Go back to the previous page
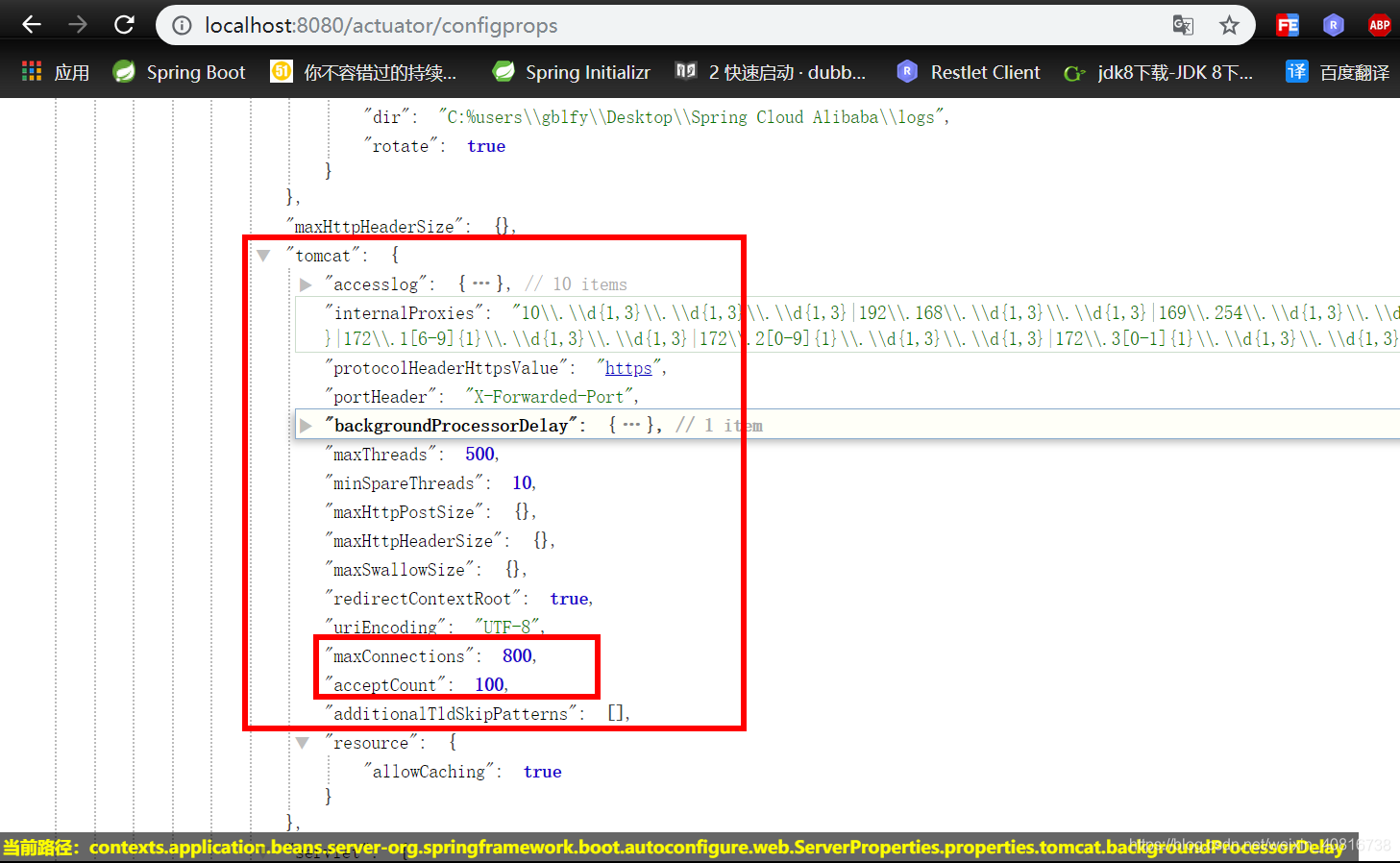 [32, 25]
